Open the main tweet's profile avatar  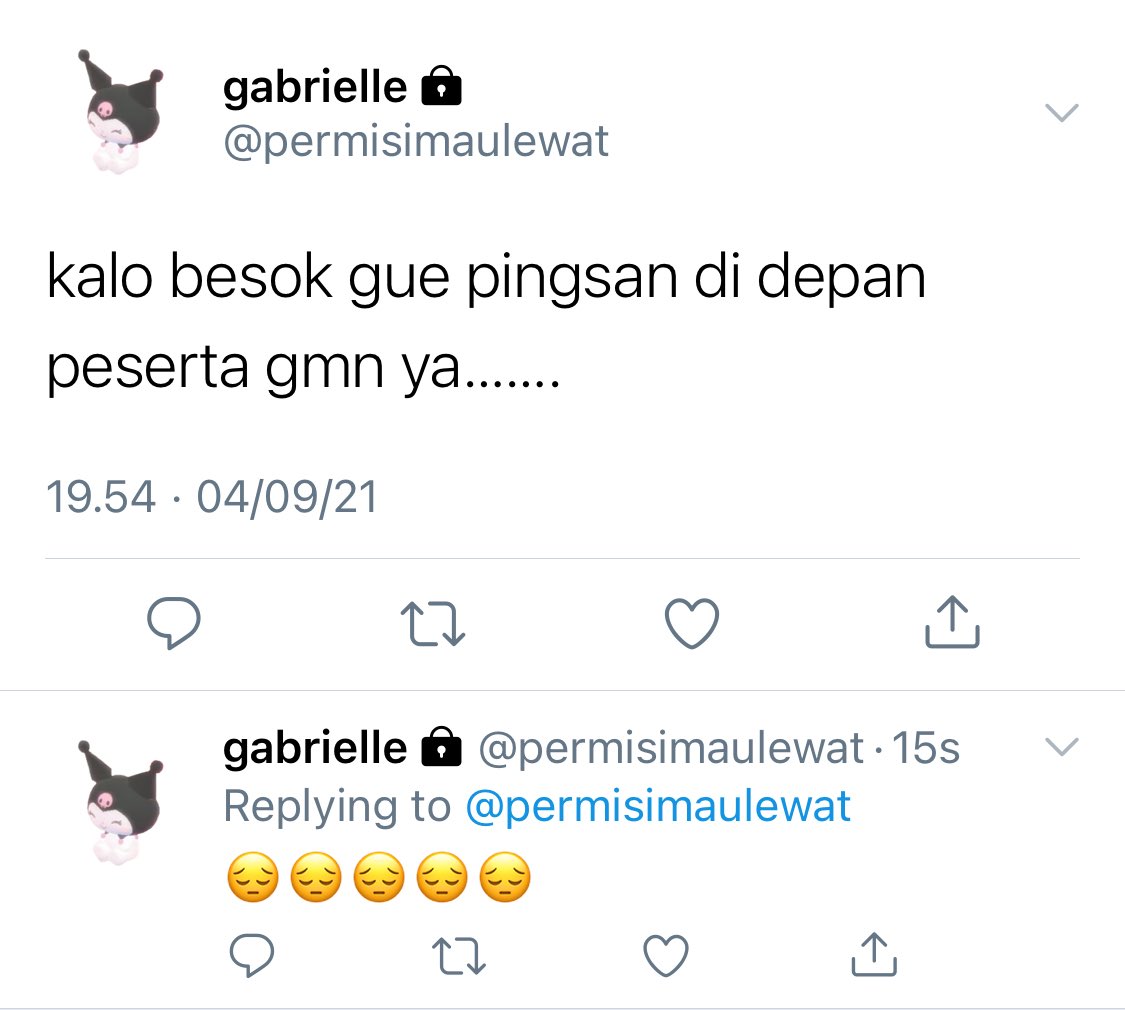coord(123,110)
